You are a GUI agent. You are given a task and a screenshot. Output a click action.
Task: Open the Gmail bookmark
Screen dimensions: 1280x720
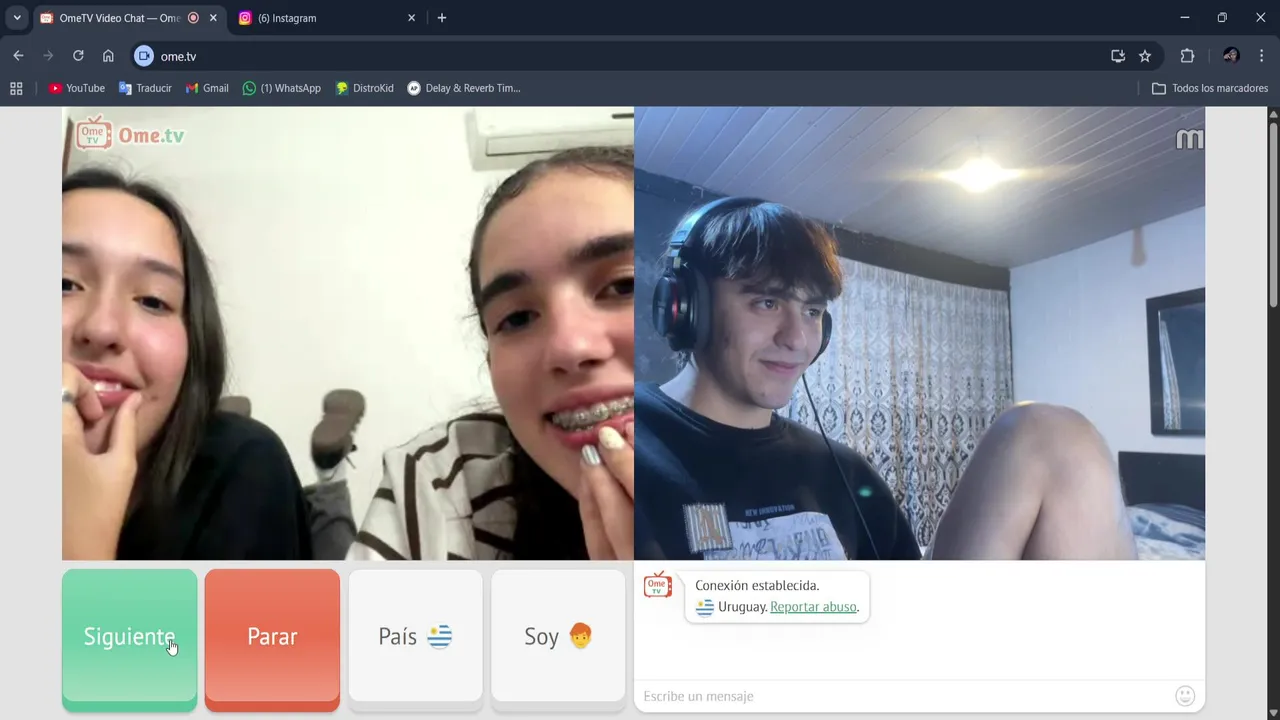[x=207, y=88]
